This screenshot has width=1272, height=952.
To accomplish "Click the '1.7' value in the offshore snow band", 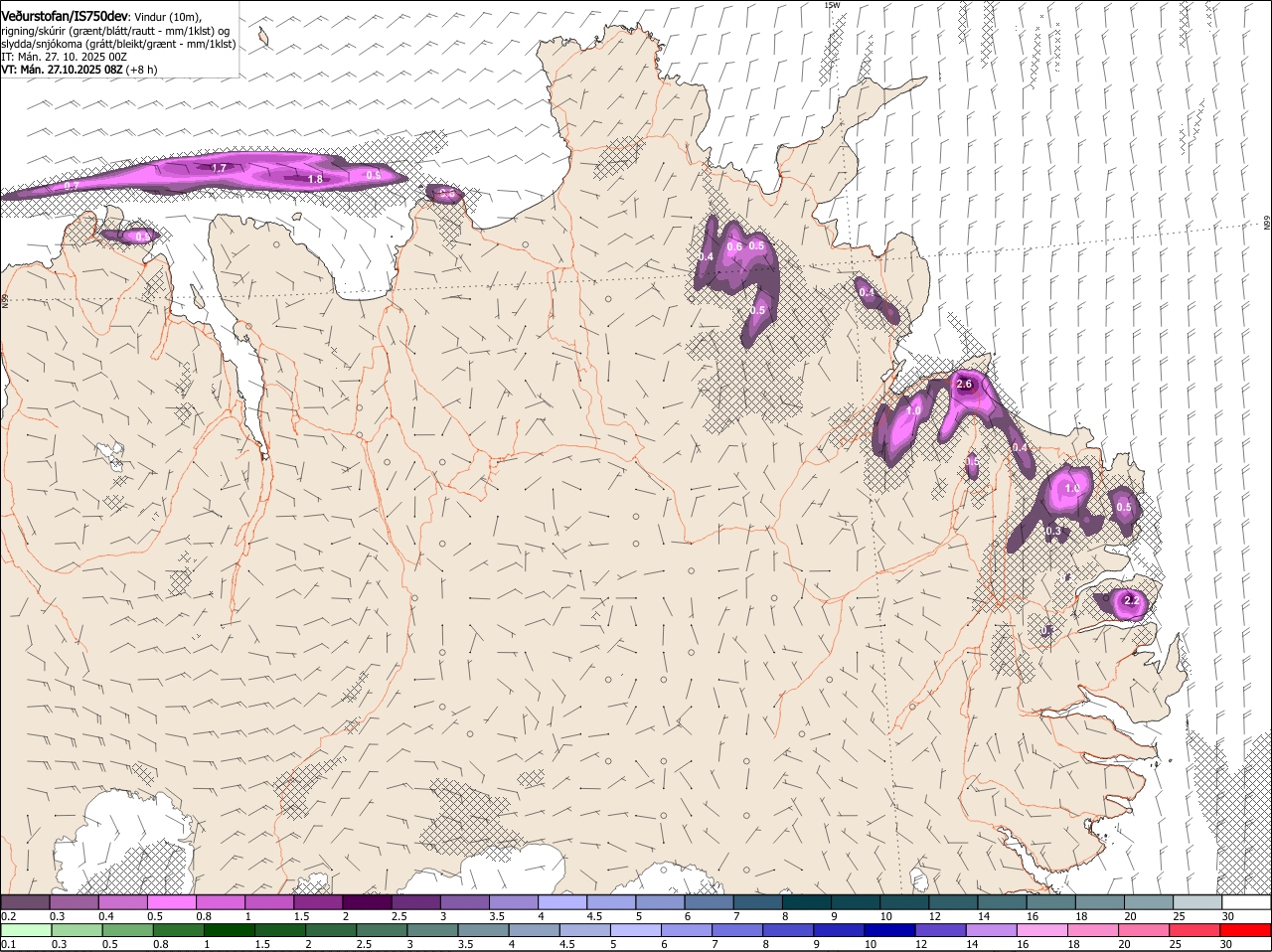I will 220,168.
